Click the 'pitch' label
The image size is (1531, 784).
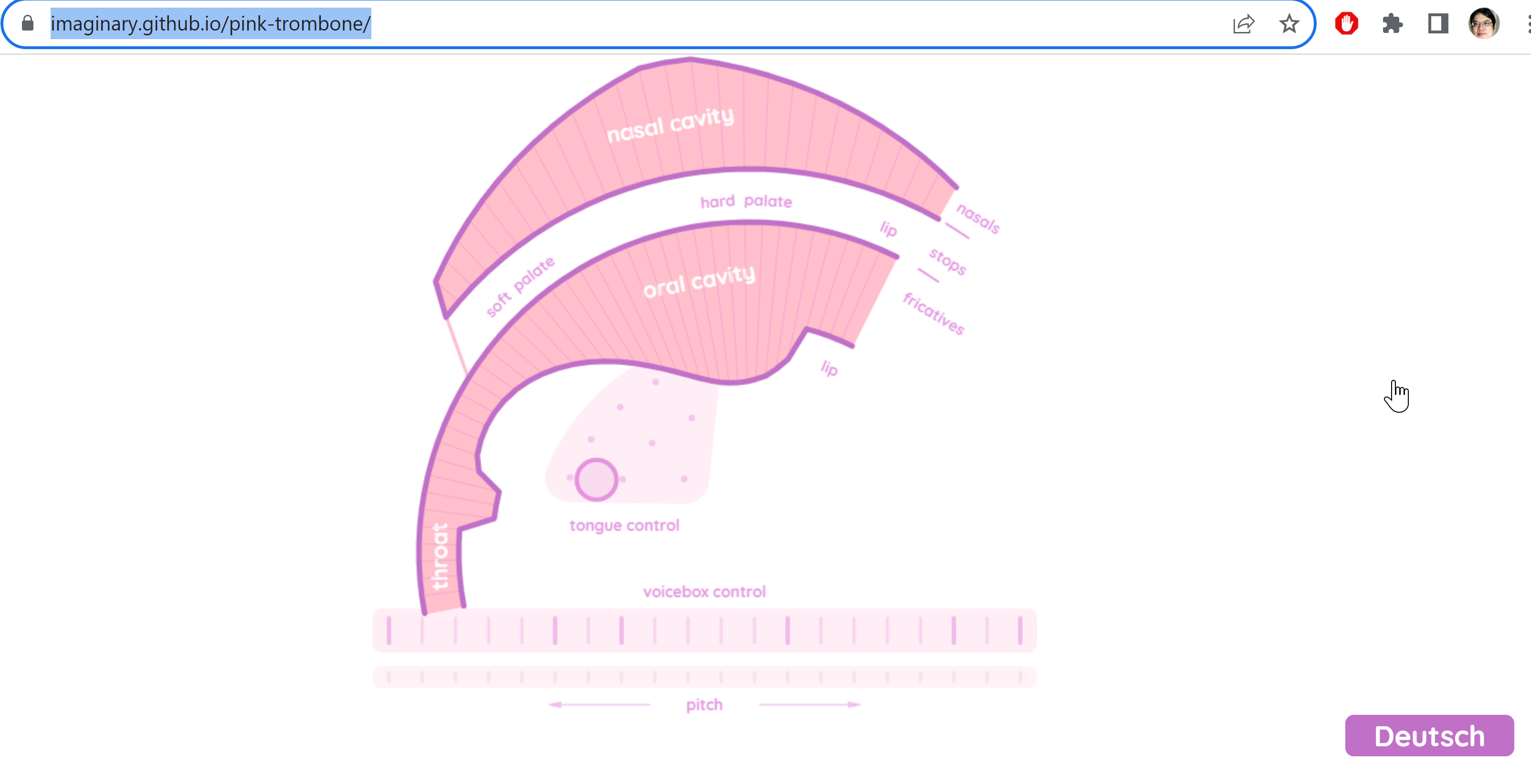point(704,705)
